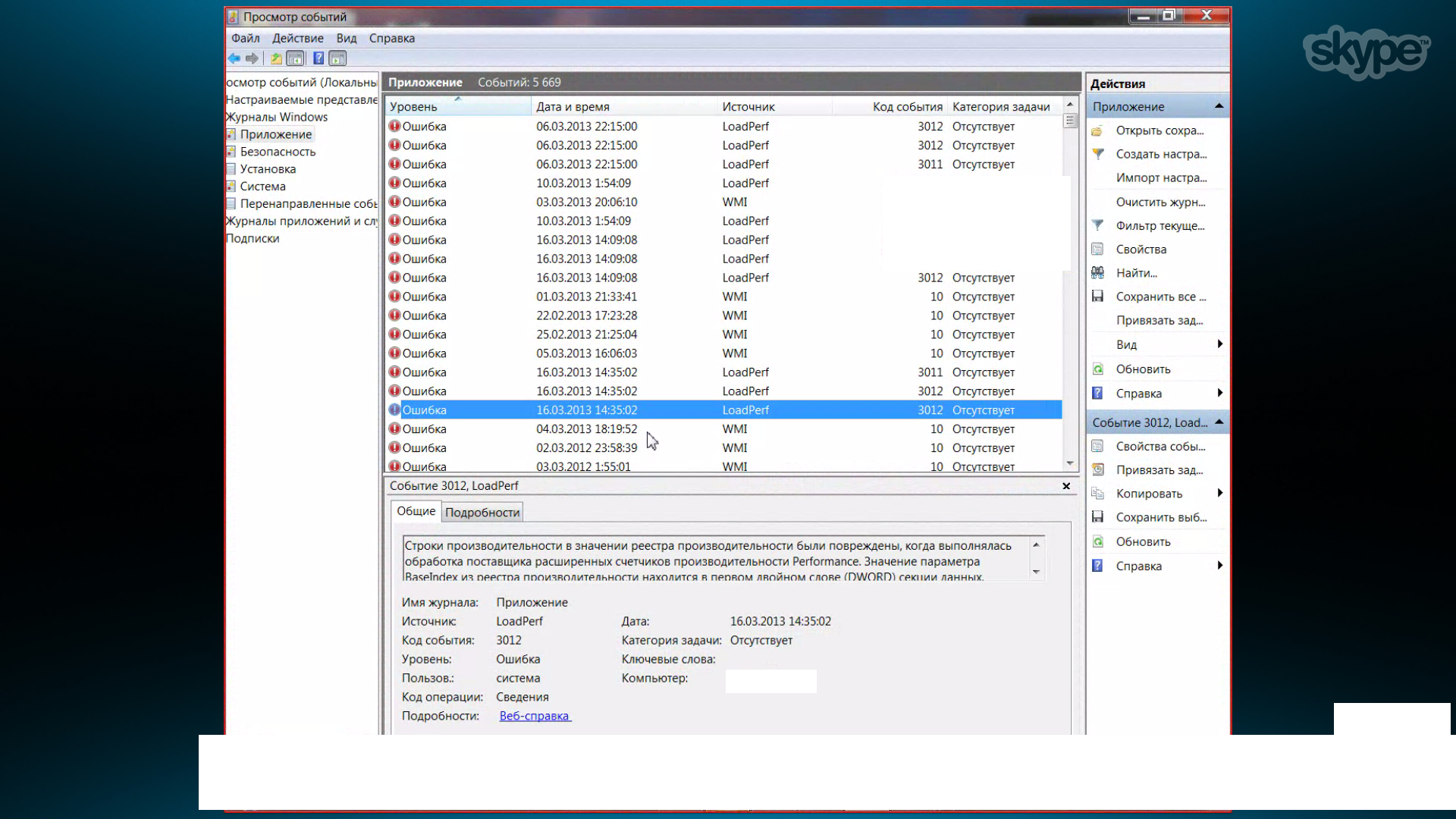The height and width of the screenshot is (819, 1456).
Task: Toggle the console tree pane icon
Action: tap(296, 58)
